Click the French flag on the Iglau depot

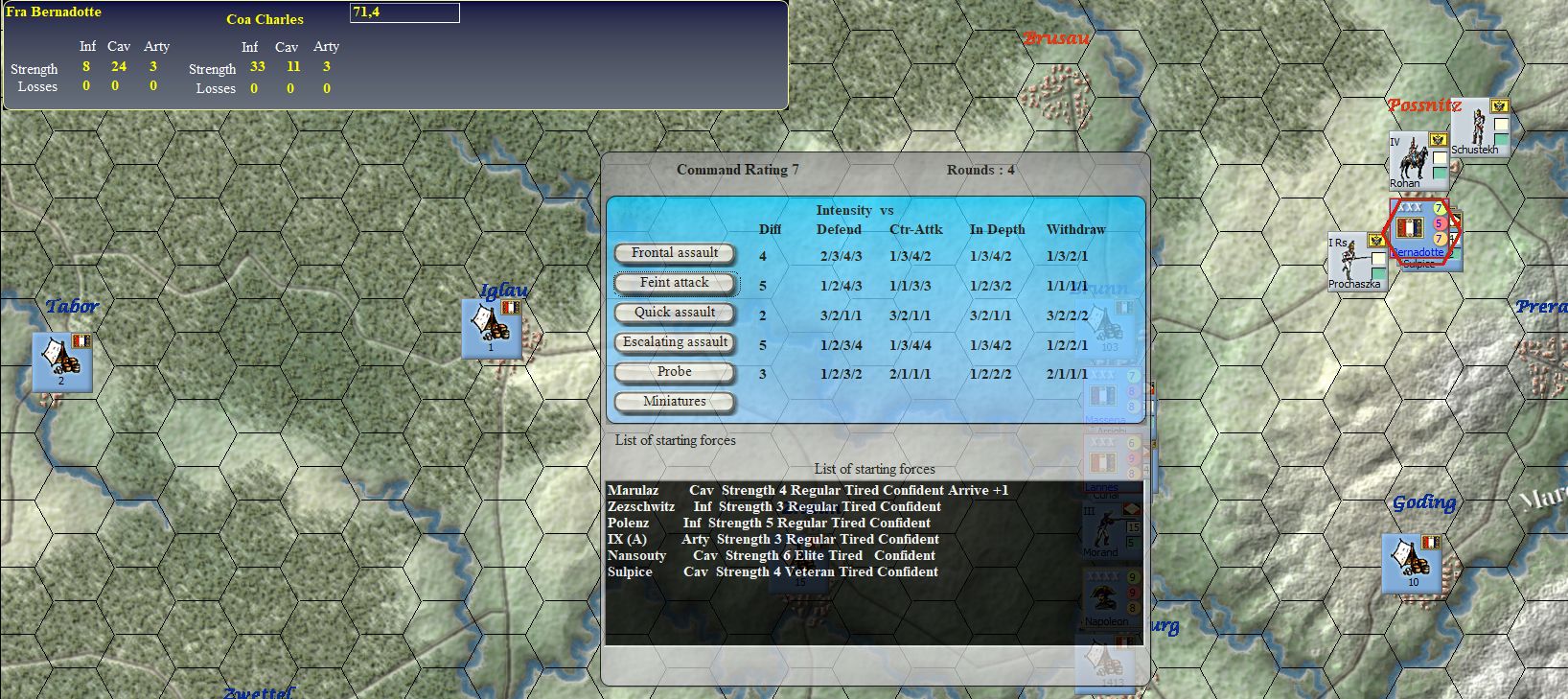pyautogui.click(x=511, y=308)
